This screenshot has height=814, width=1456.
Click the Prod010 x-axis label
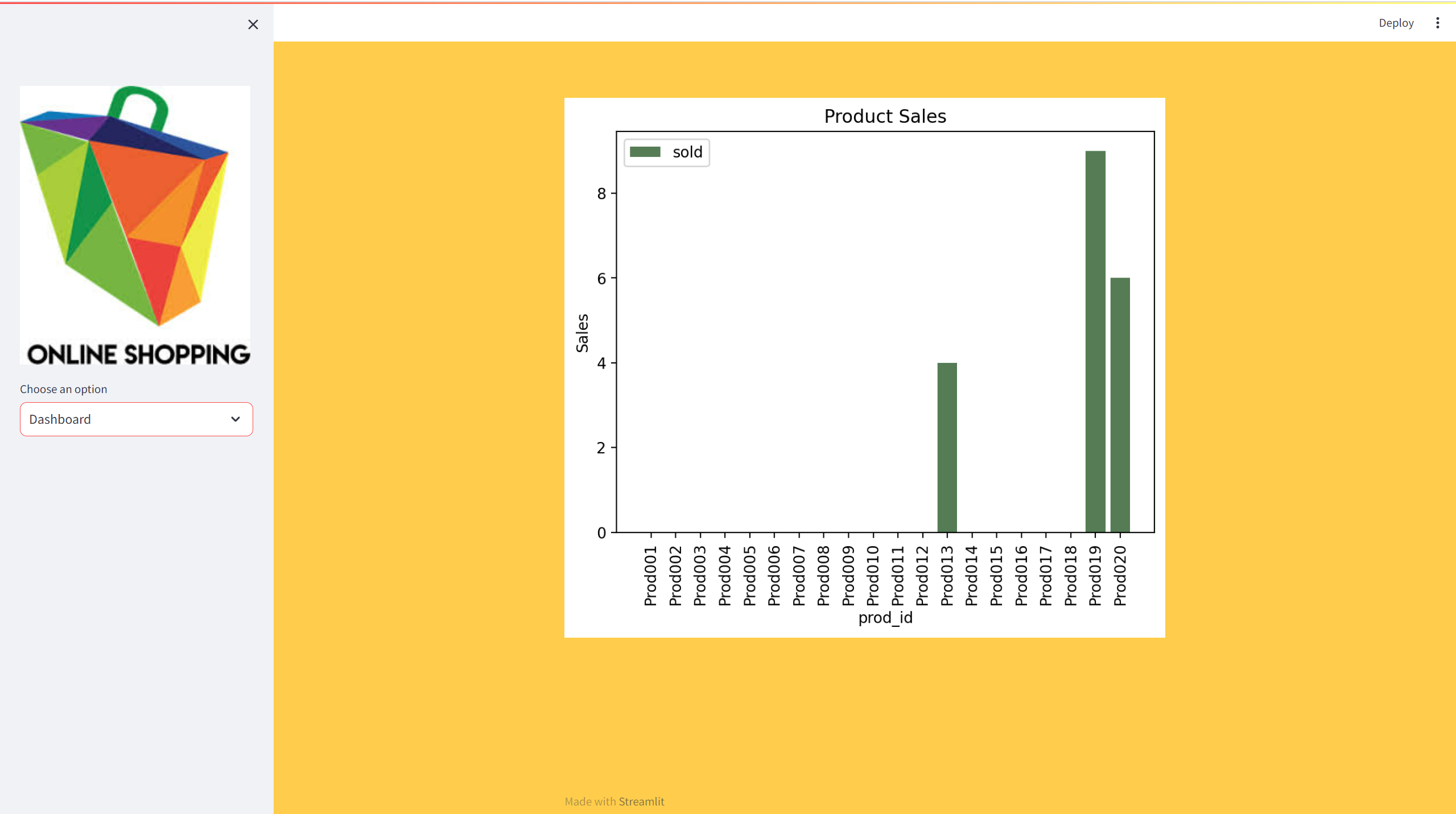point(873,576)
